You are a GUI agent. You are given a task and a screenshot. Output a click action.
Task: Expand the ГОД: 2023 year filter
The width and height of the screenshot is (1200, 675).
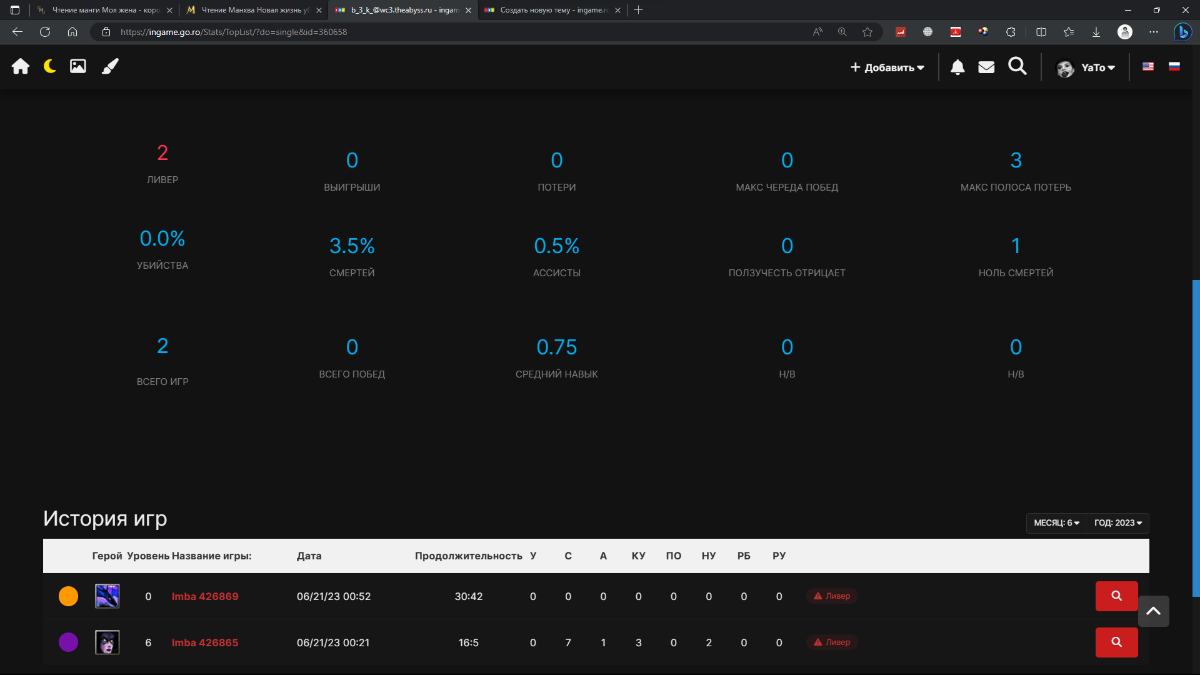[x=1118, y=523]
